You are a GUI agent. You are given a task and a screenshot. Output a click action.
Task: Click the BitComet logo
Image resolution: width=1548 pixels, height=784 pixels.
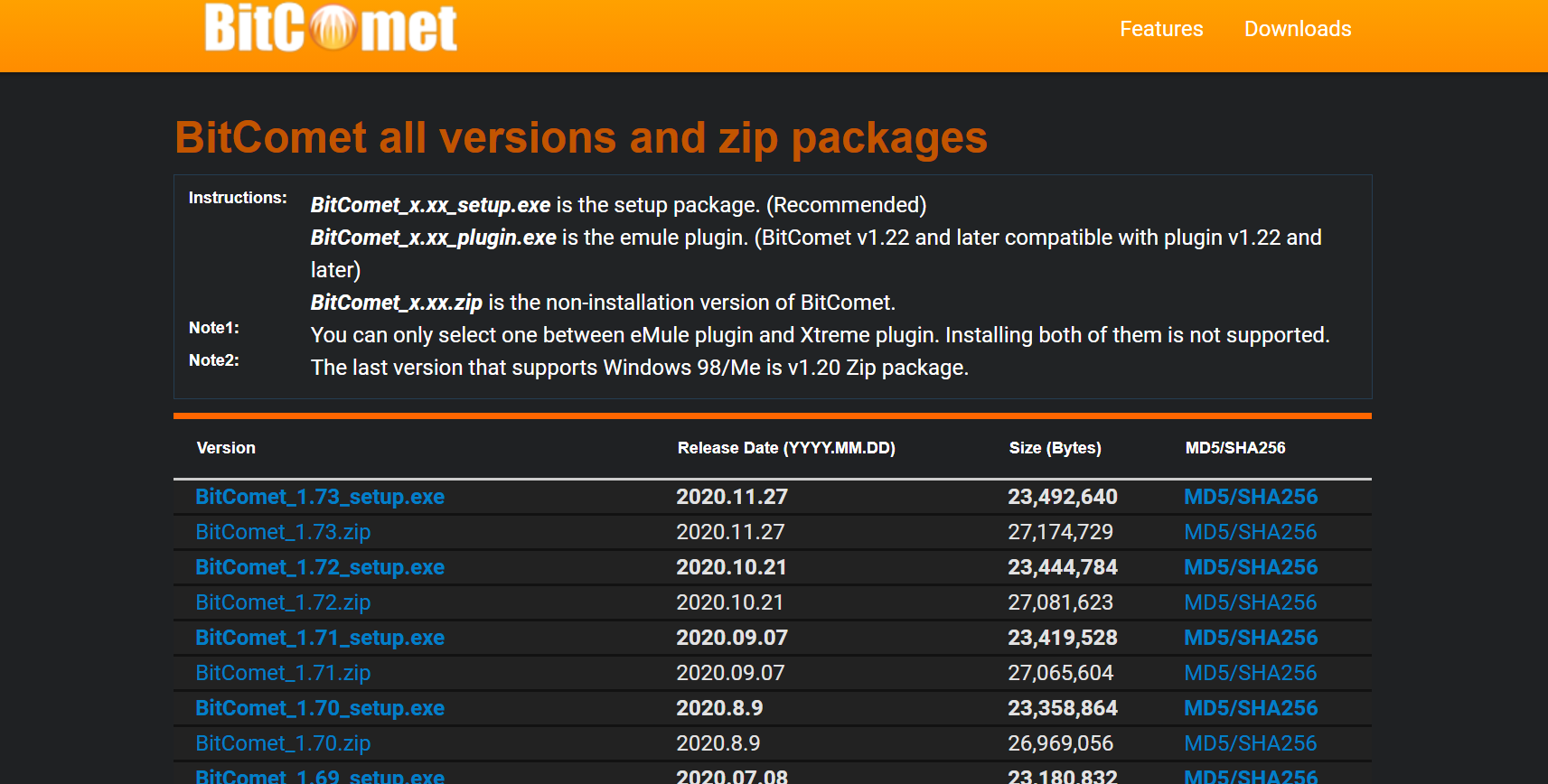pyautogui.click(x=331, y=27)
